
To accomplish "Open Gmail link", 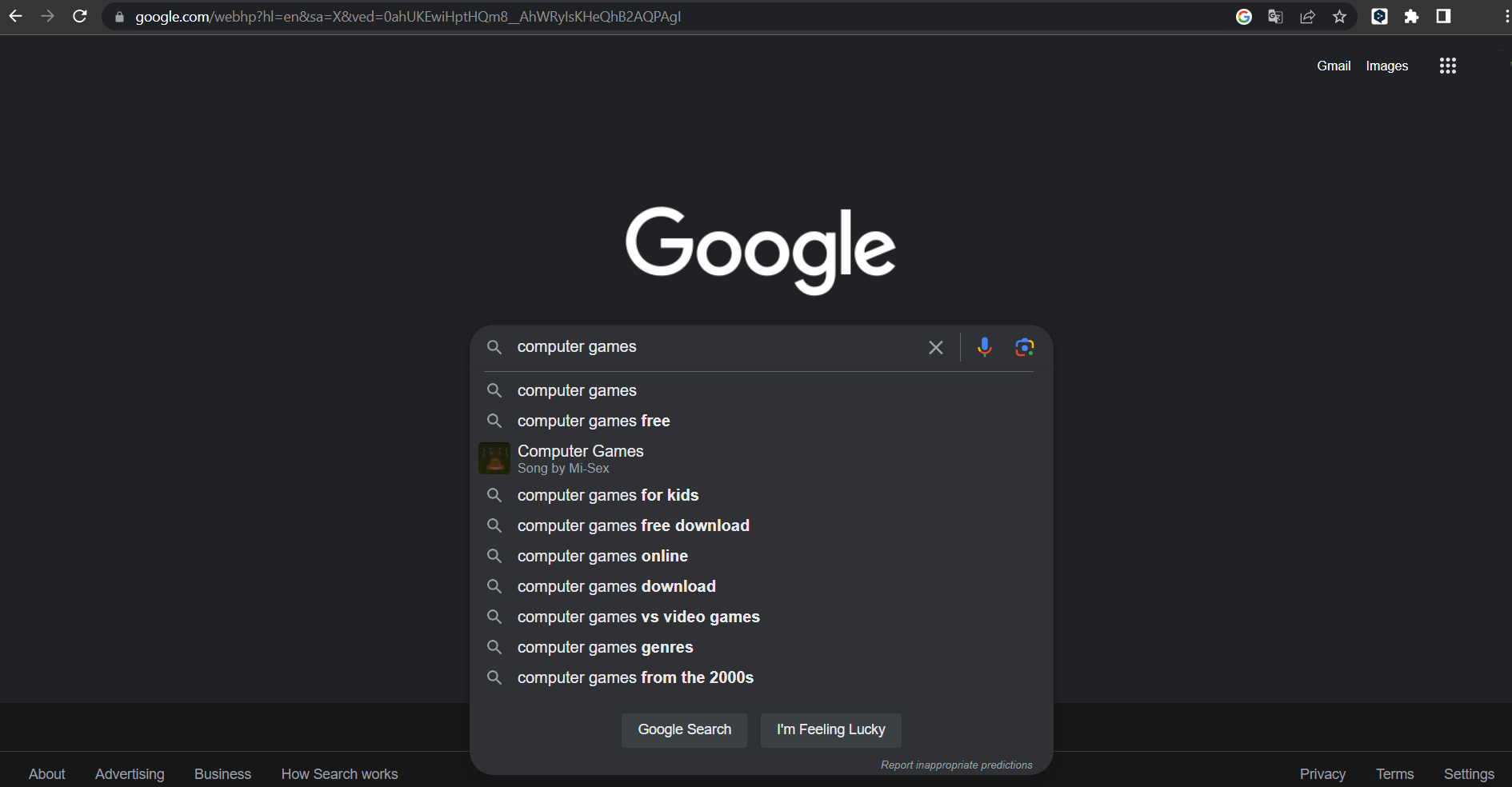I will click(x=1334, y=66).
